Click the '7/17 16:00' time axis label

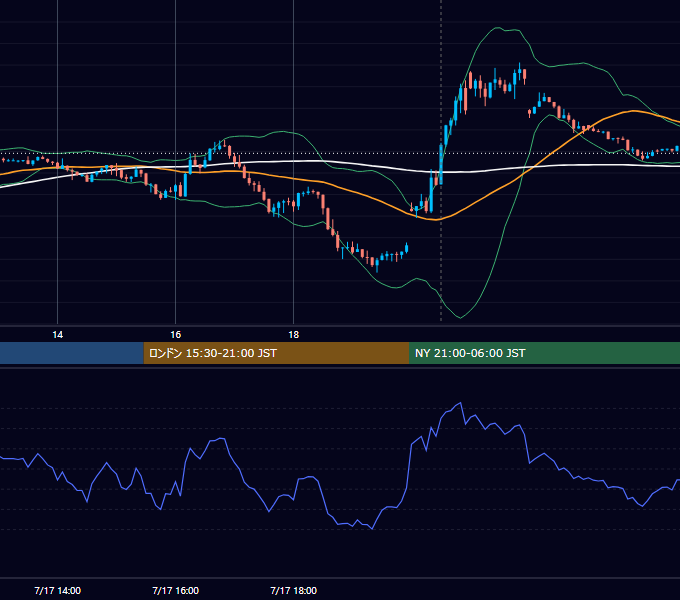tap(175, 590)
